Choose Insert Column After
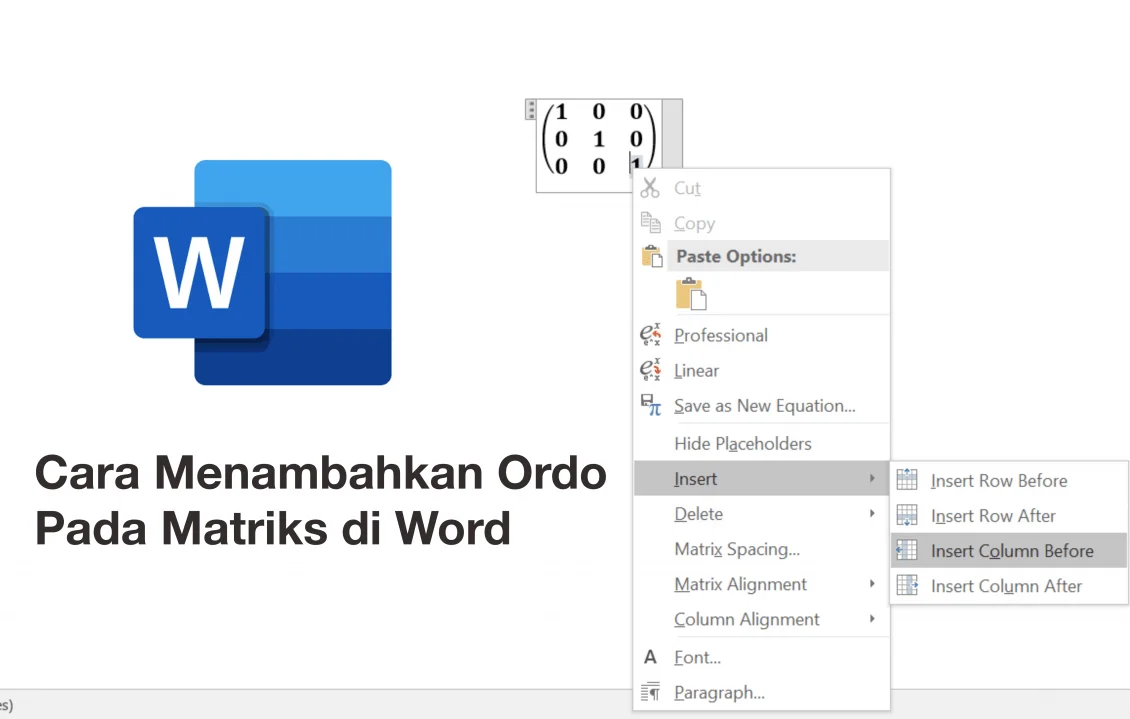This screenshot has width=1130, height=719. pos(1009,586)
